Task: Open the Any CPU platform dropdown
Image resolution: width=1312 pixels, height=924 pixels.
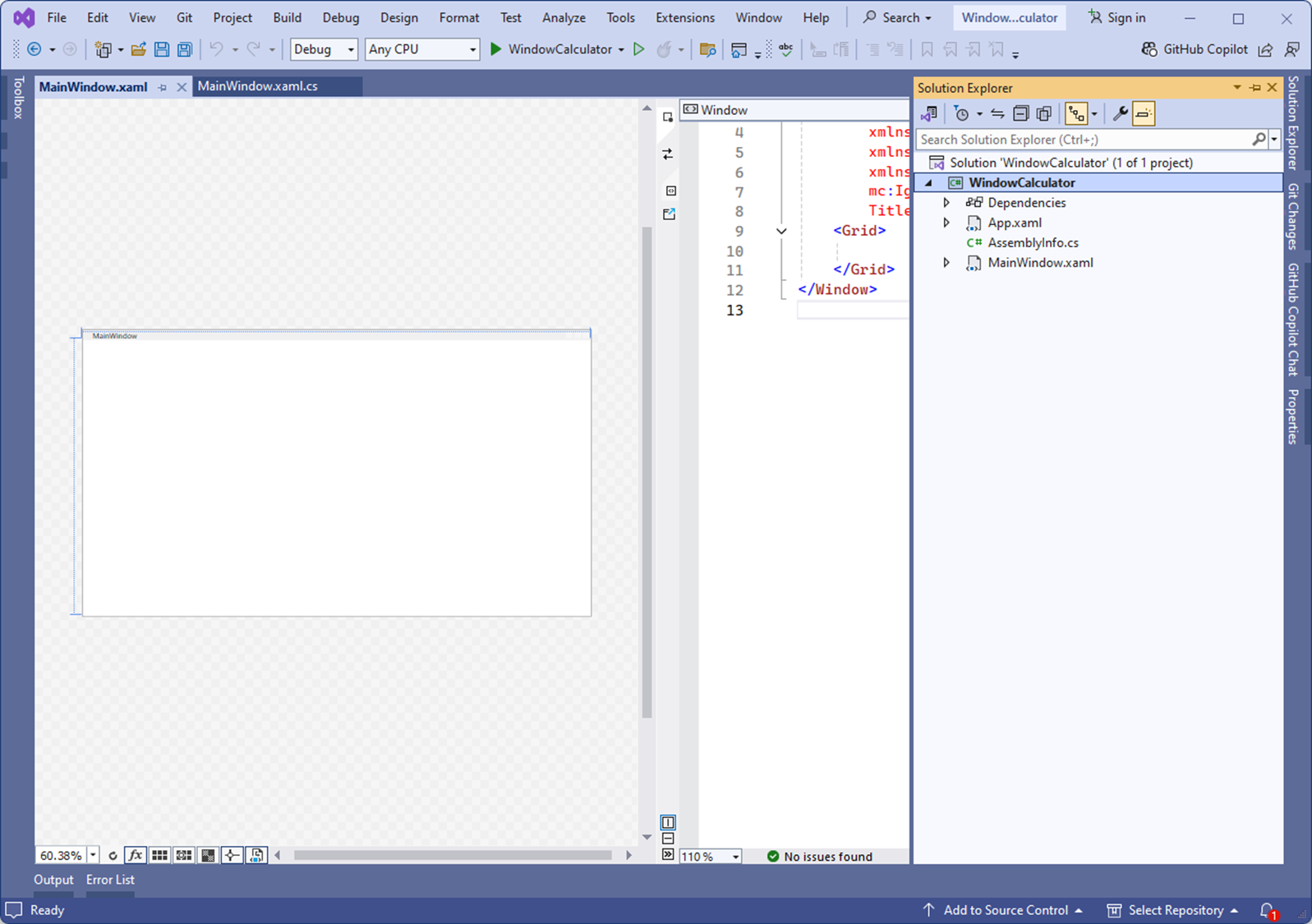Action: point(422,49)
